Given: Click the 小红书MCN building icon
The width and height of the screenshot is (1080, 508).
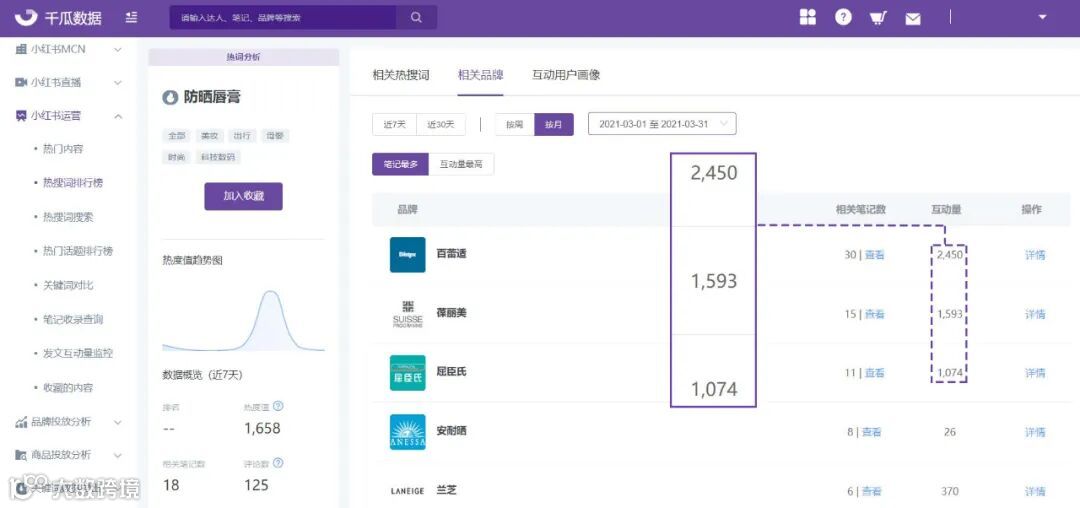Looking at the screenshot, I should pos(21,49).
